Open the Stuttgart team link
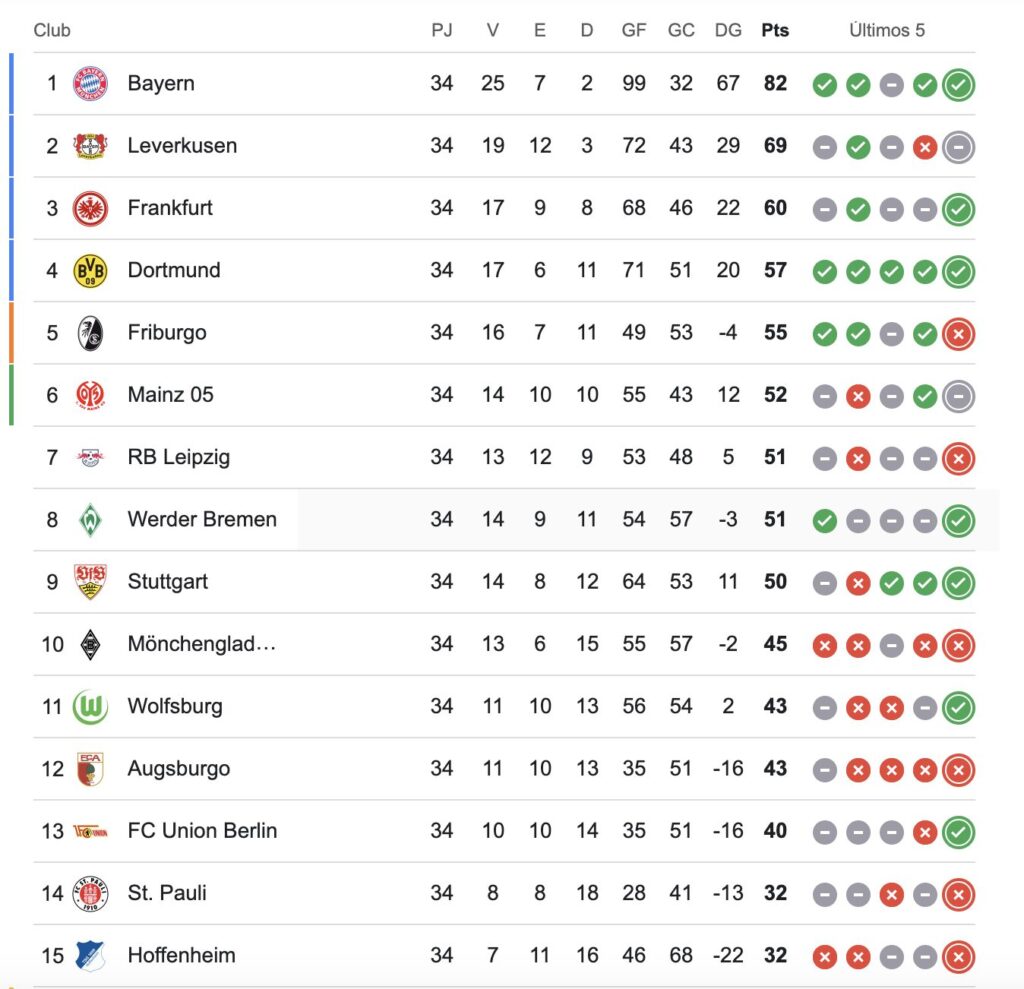1024x989 pixels. click(x=168, y=581)
